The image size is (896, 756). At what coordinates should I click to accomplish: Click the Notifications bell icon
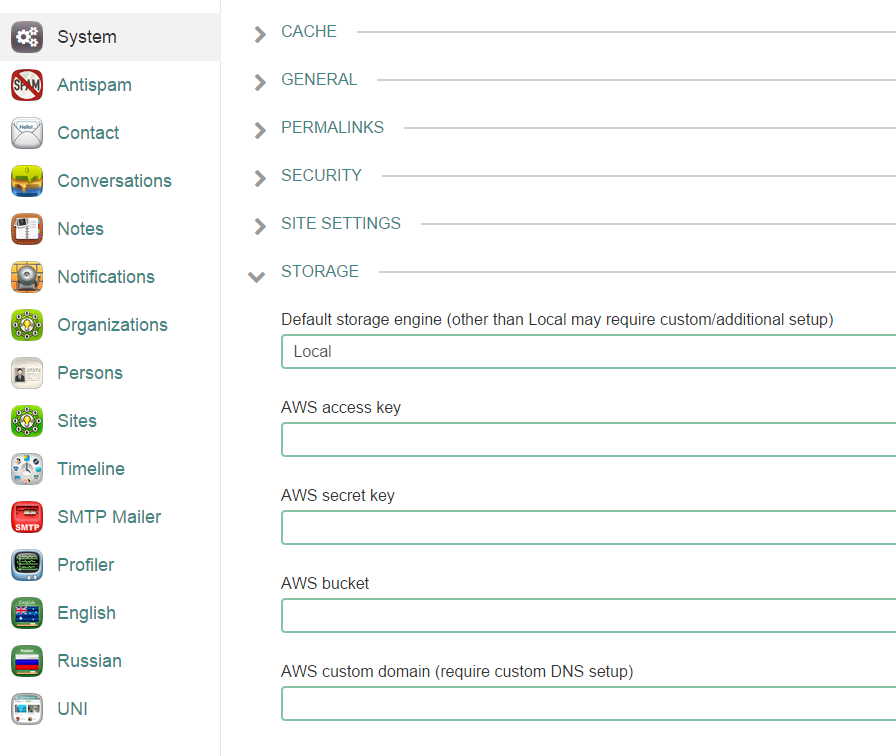27,277
